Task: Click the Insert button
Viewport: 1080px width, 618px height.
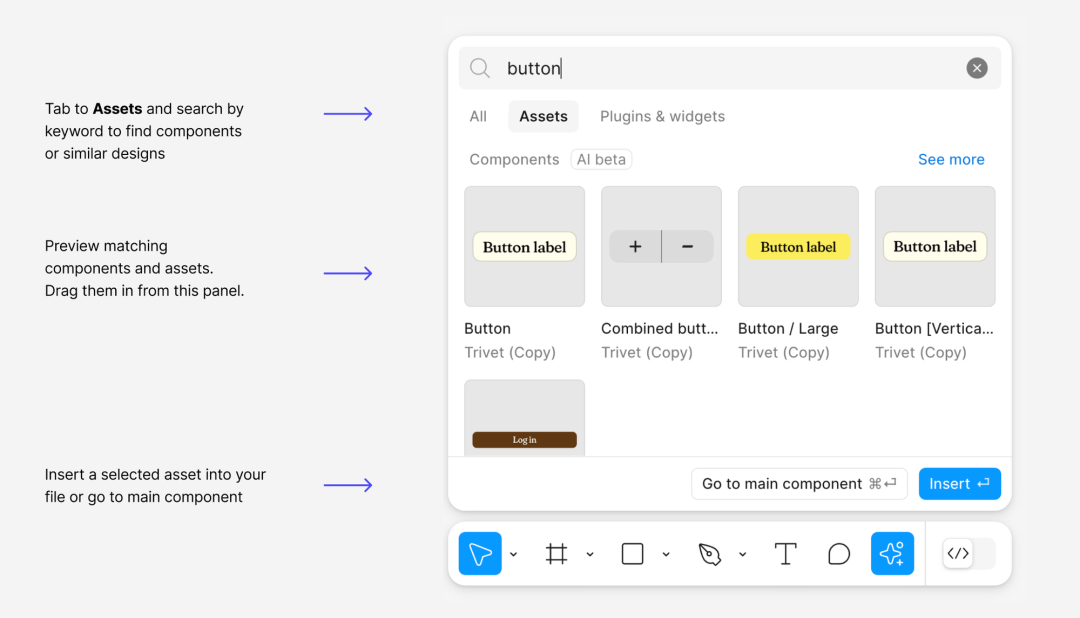Action: [x=959, y=484]
